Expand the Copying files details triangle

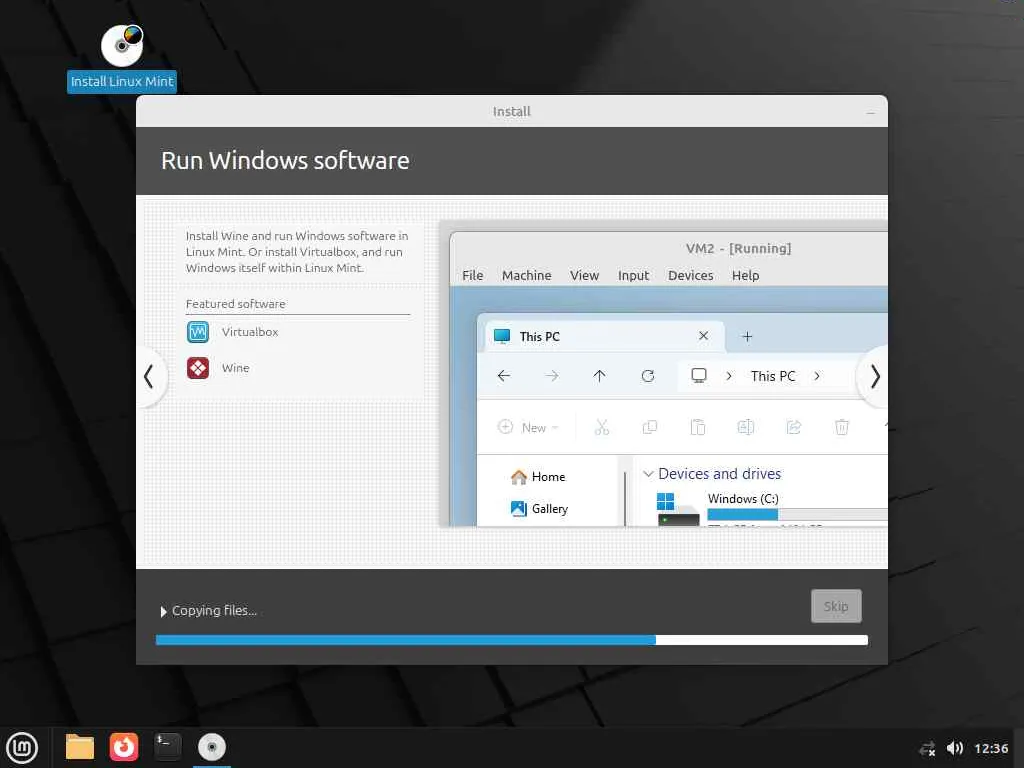[163, 611]
